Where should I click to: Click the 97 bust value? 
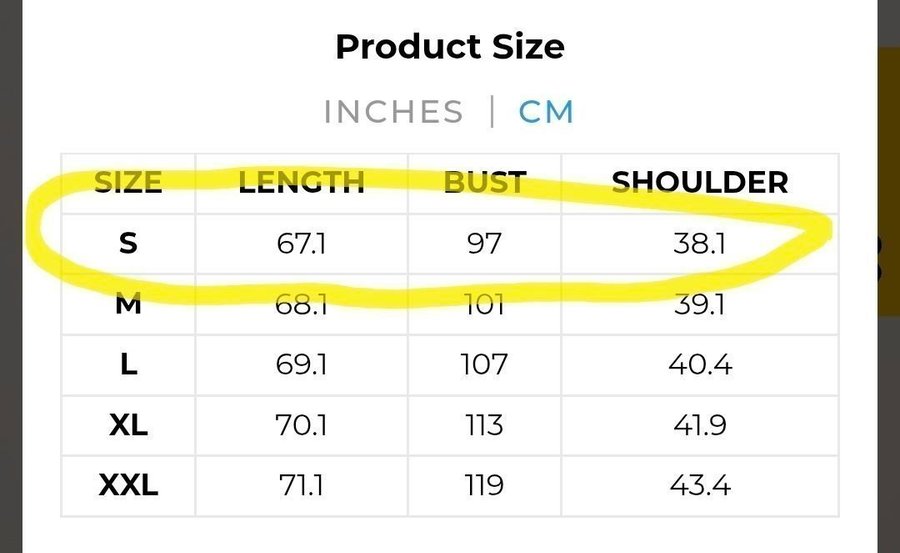tap(484, 243)
